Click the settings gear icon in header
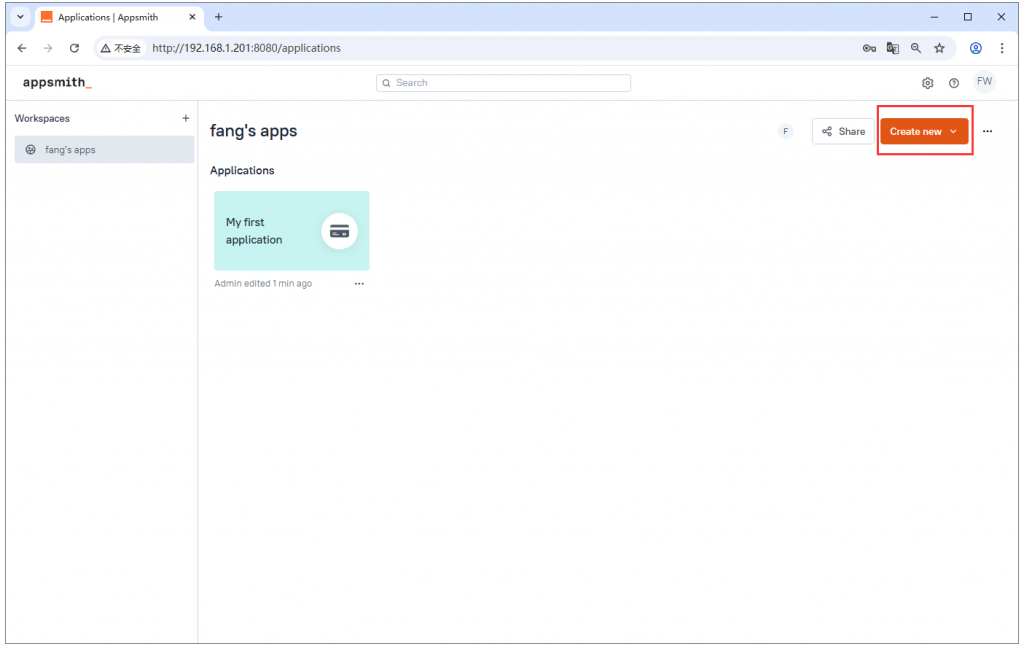The image size is (1024, 649). (927, 83)
